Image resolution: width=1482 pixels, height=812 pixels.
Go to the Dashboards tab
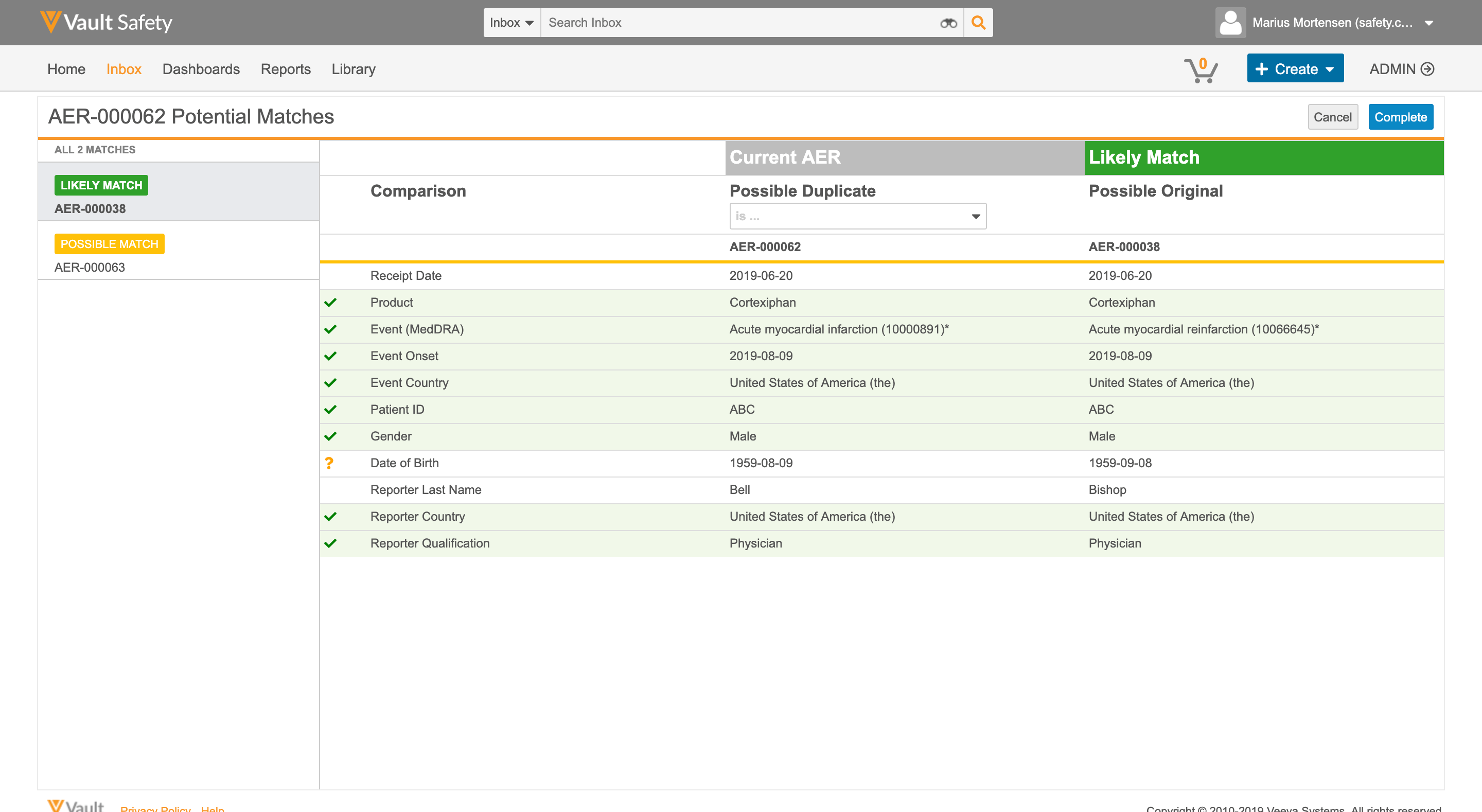(201, 69)
